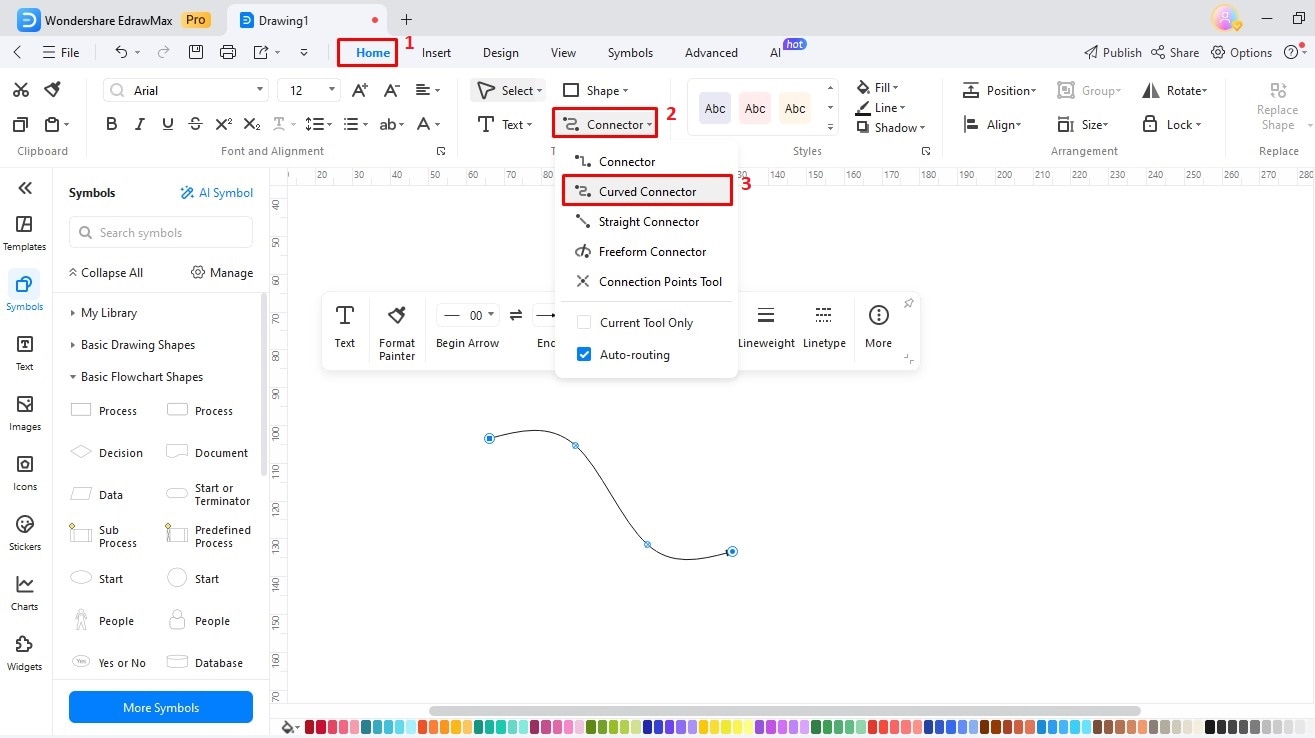Click the Manage button
The image size is (1315, 738).
tap(222, 273)
